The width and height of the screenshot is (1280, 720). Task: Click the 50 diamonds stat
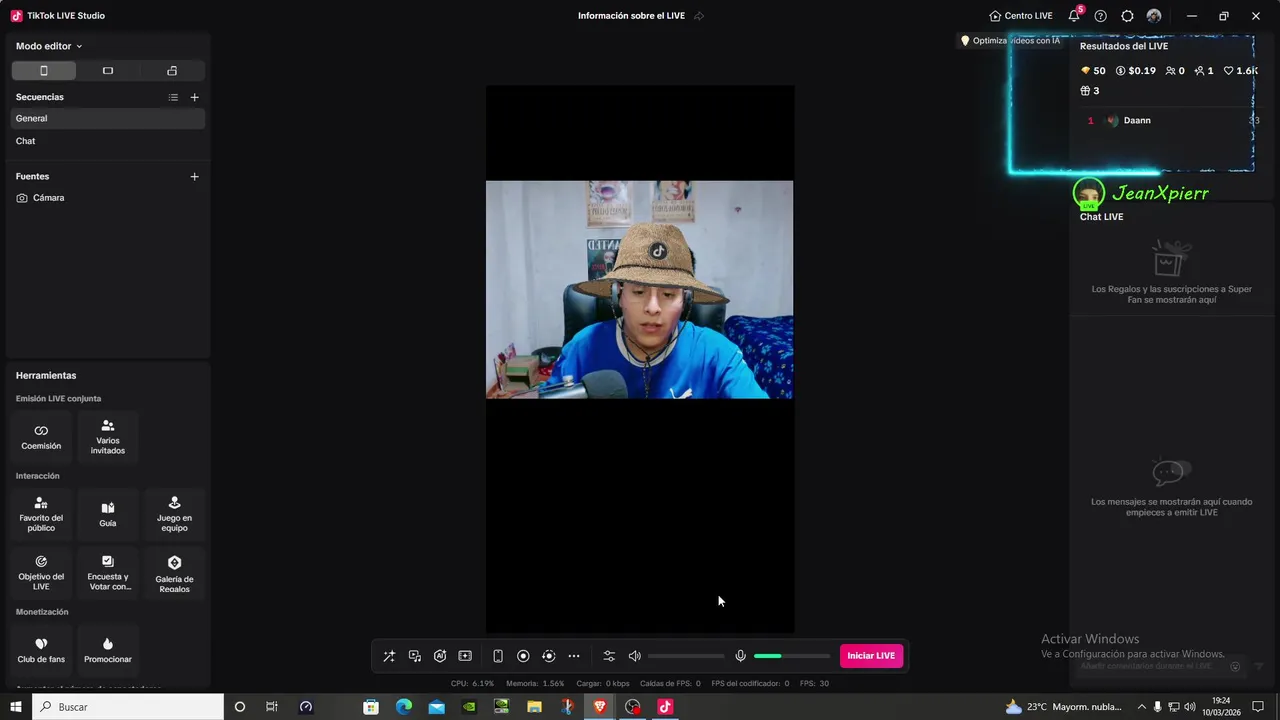coord(1093,71)
